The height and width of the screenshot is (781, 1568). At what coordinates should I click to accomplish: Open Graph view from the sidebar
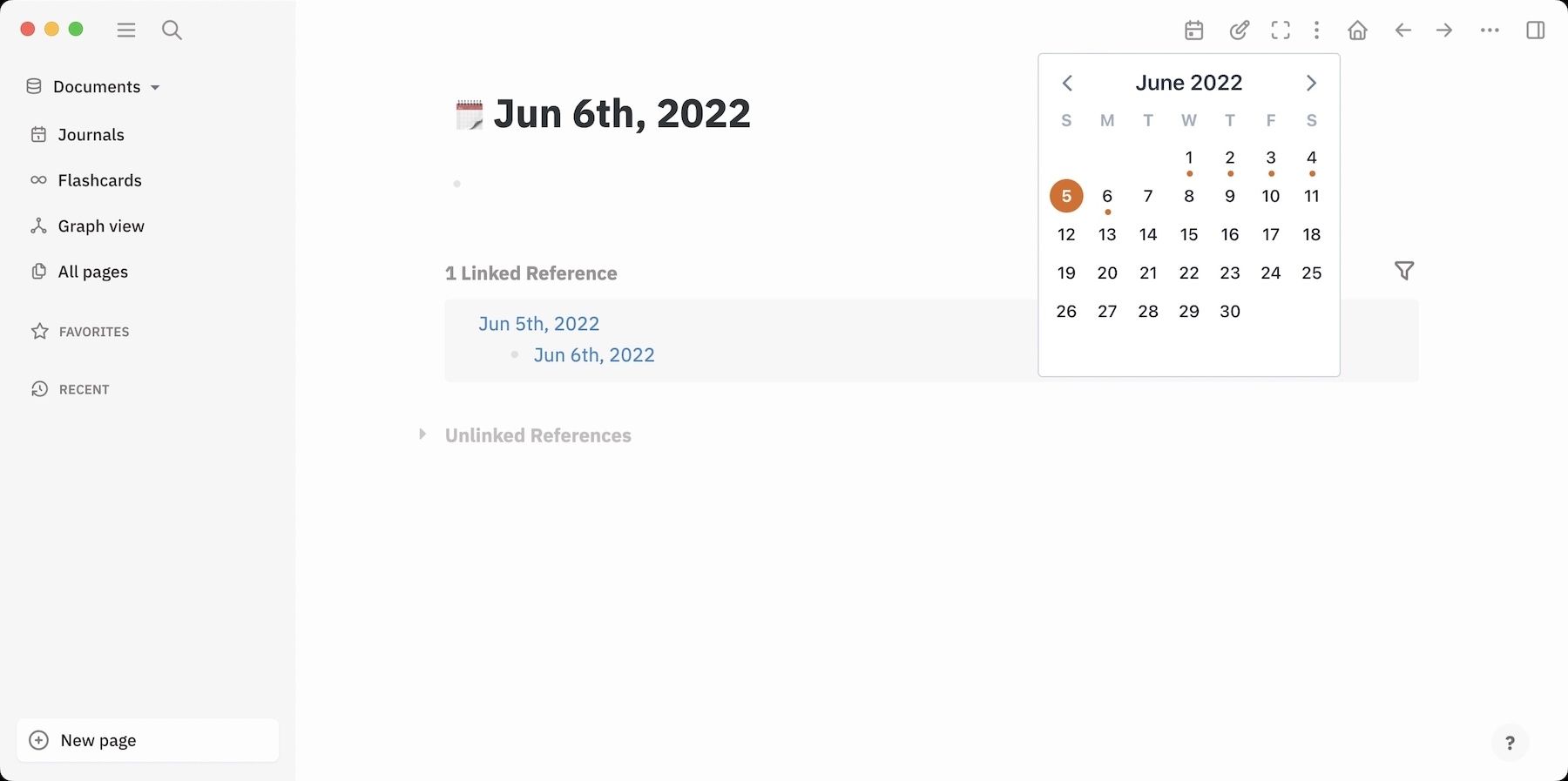(x=100, y=226)
